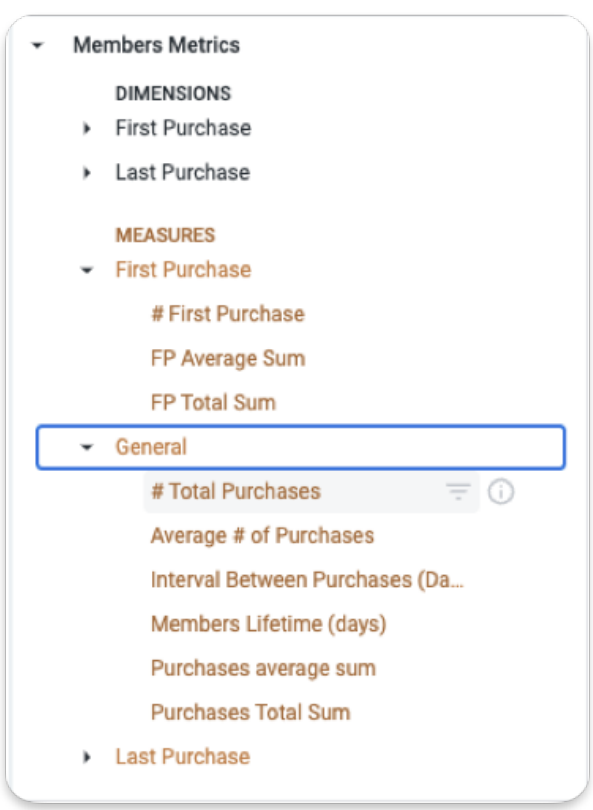Click the Members Metrics view title
Image resolution: width=593 pixels, height=810 pixels.
pyautogui.click(x=157, y=45)
